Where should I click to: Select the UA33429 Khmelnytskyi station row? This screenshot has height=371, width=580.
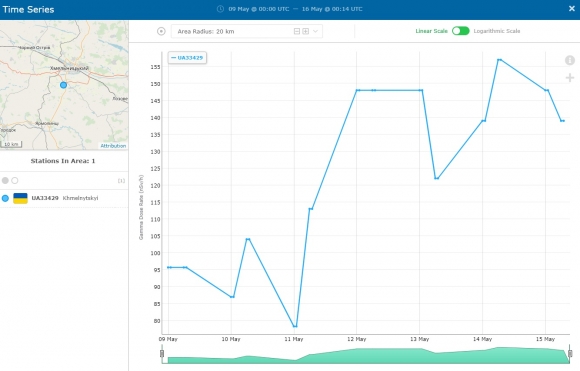point(64,198)
